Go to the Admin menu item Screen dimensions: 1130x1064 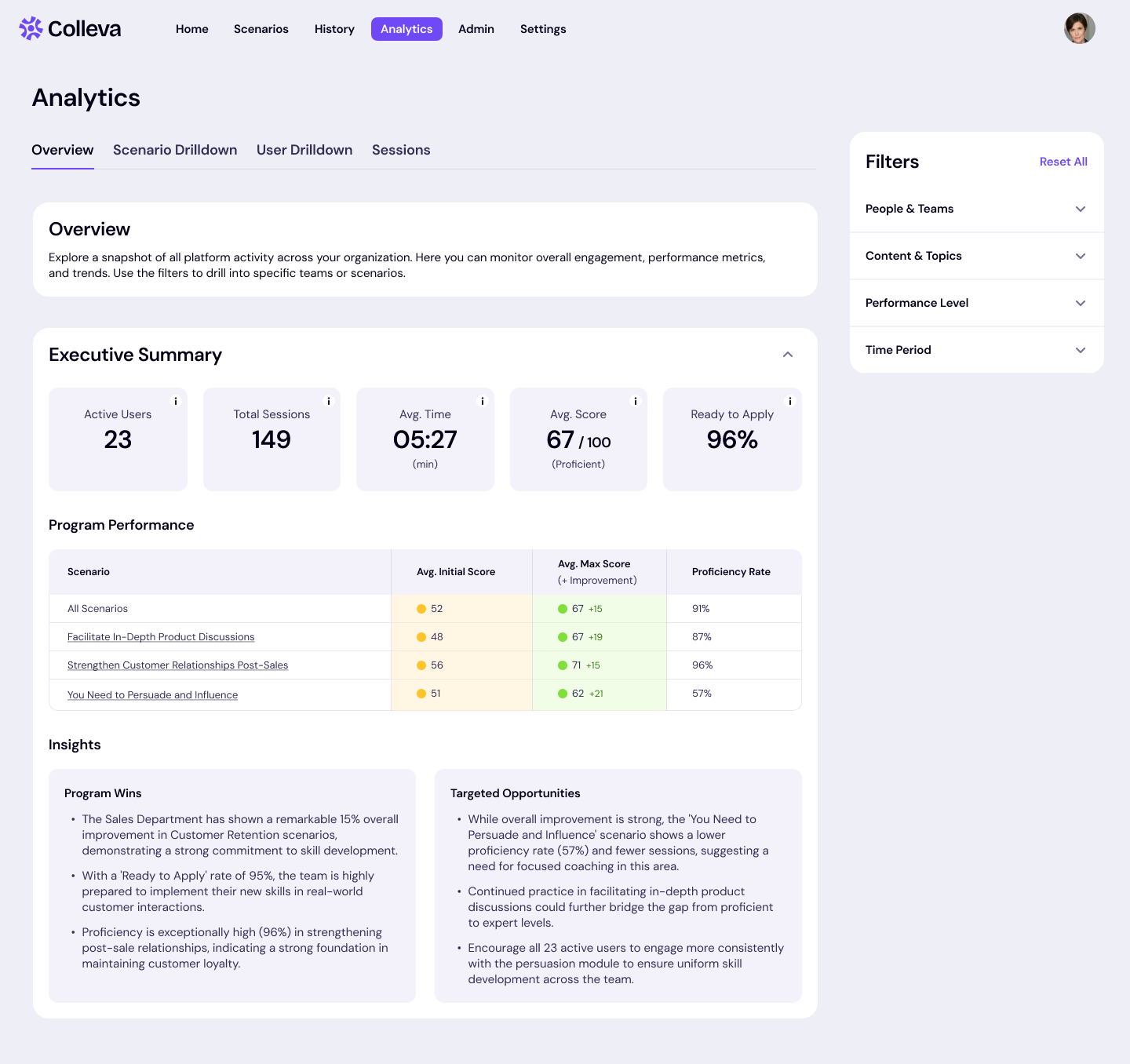pyautogui.click(x=476, y=29)
